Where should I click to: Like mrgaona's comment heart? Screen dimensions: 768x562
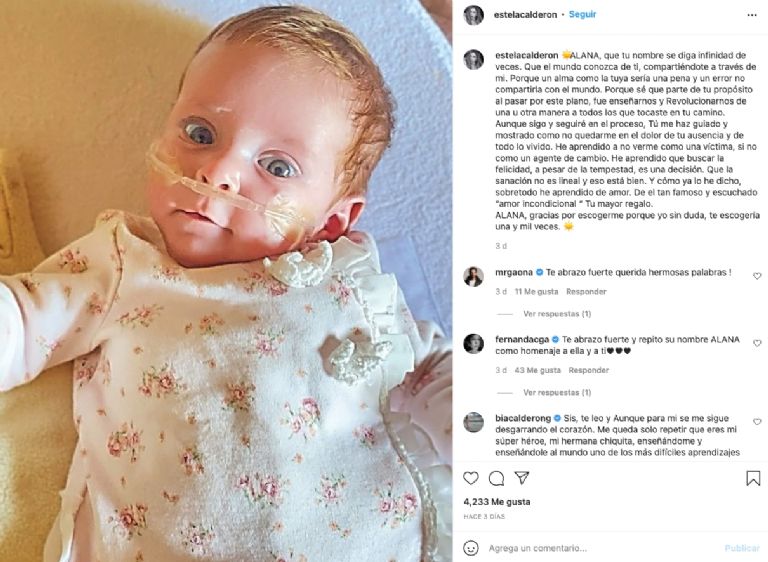point(757,276)
